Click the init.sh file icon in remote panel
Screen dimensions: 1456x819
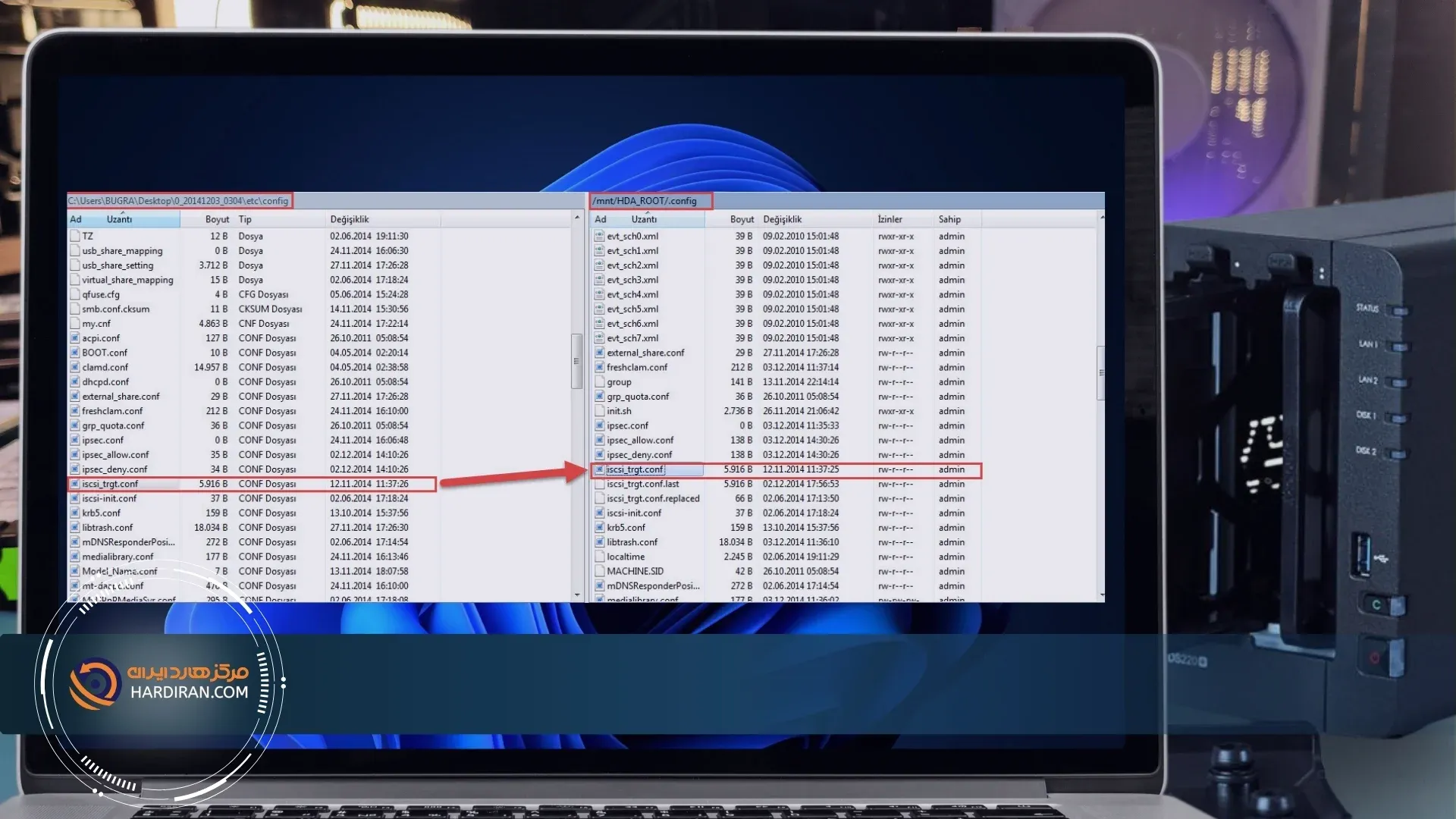[599, 411]
